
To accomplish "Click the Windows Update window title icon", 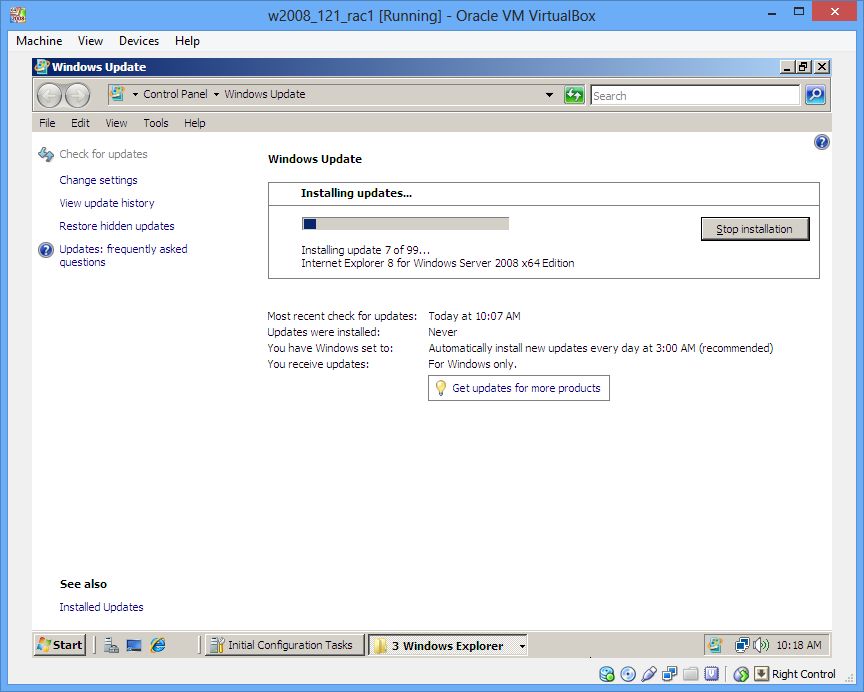I will [x=42, y=67].
